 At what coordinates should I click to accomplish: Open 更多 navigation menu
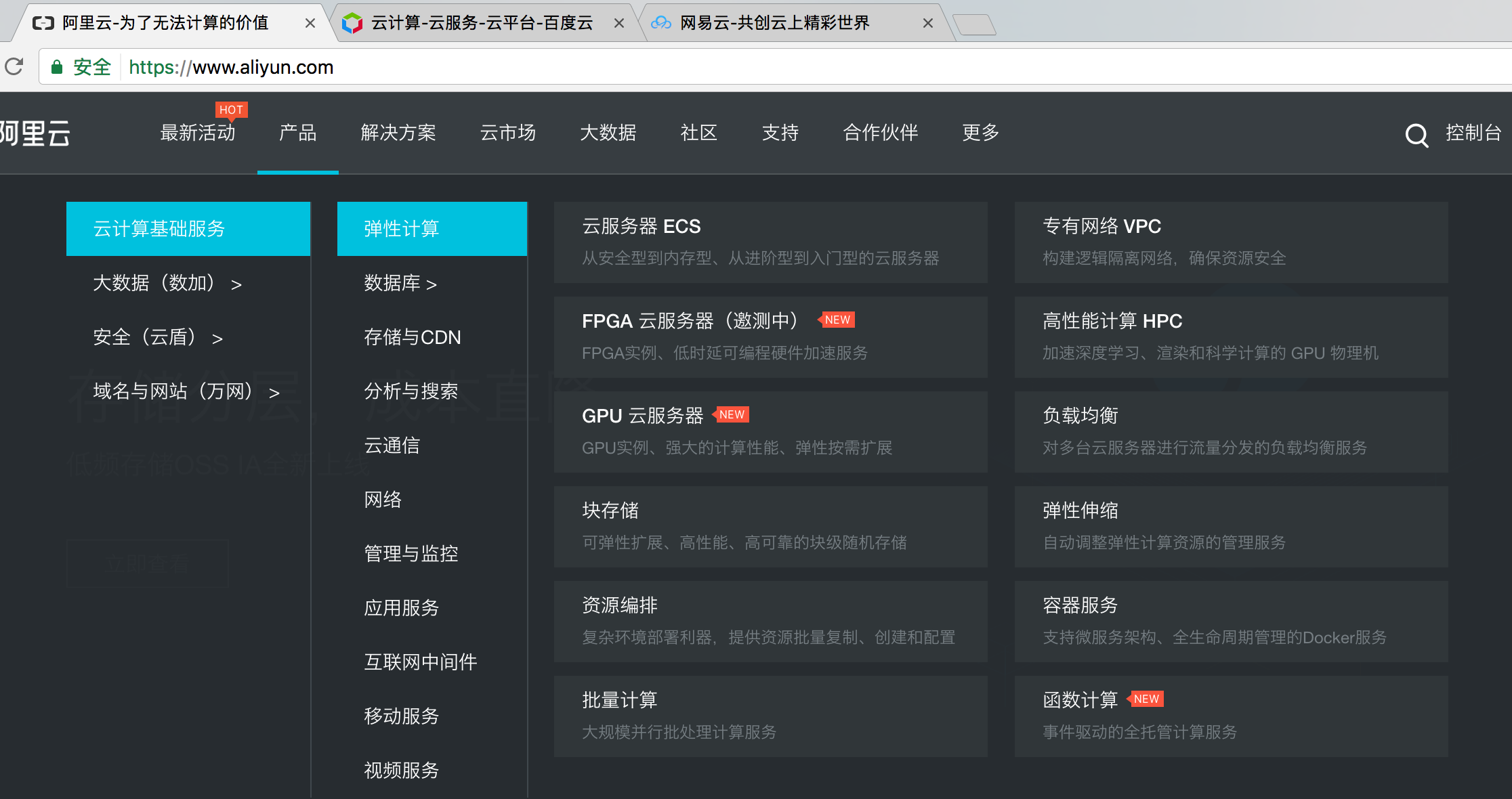(x=981, y=133)
